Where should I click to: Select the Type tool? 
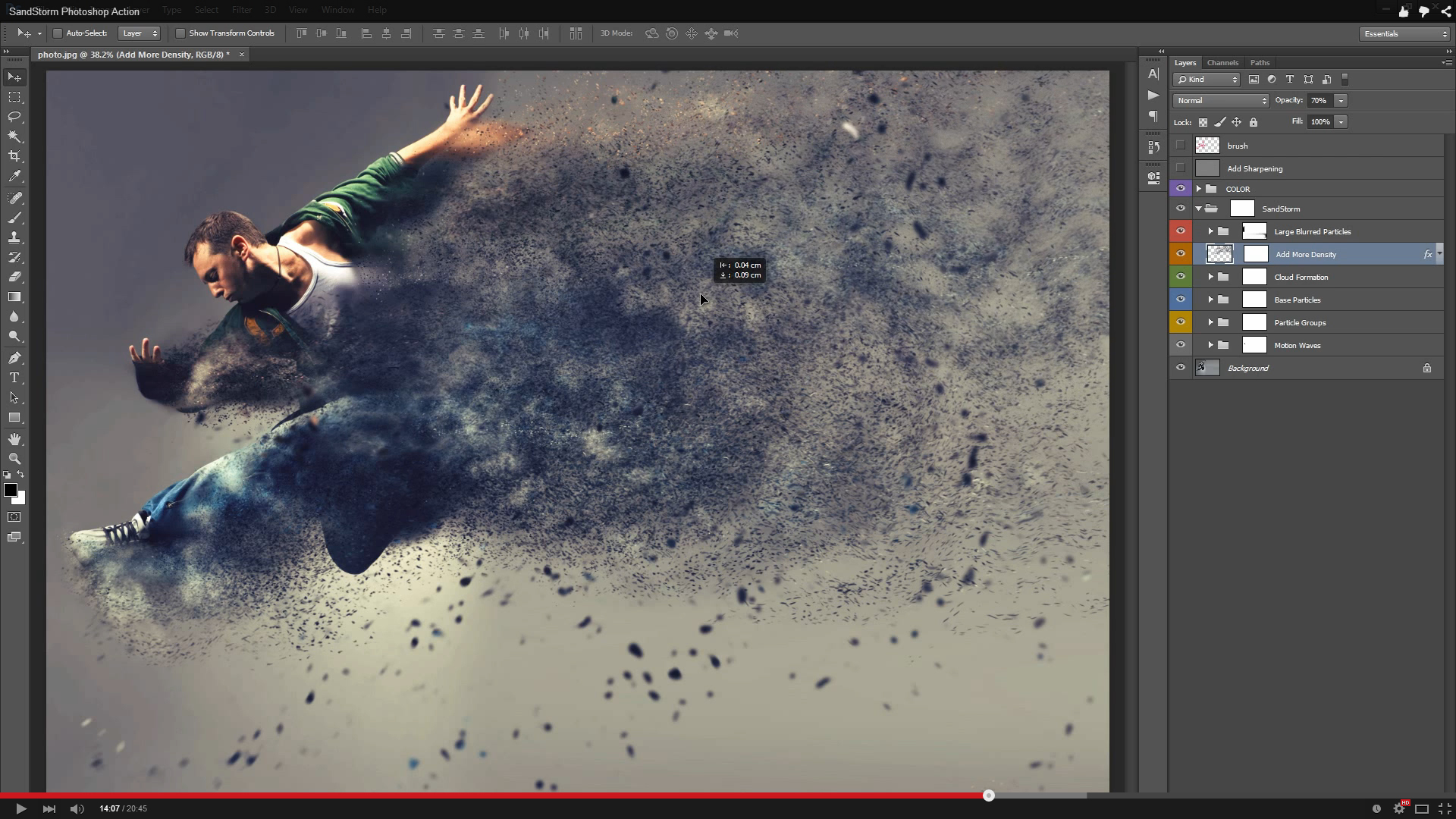[x=15, y=378]
